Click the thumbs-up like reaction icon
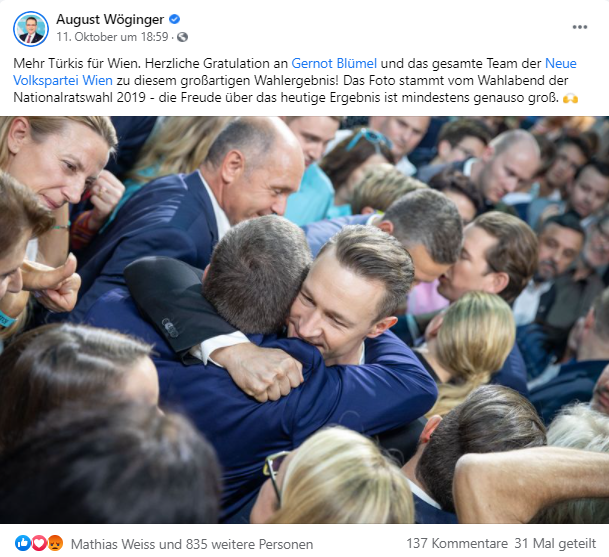 (23, 543)
